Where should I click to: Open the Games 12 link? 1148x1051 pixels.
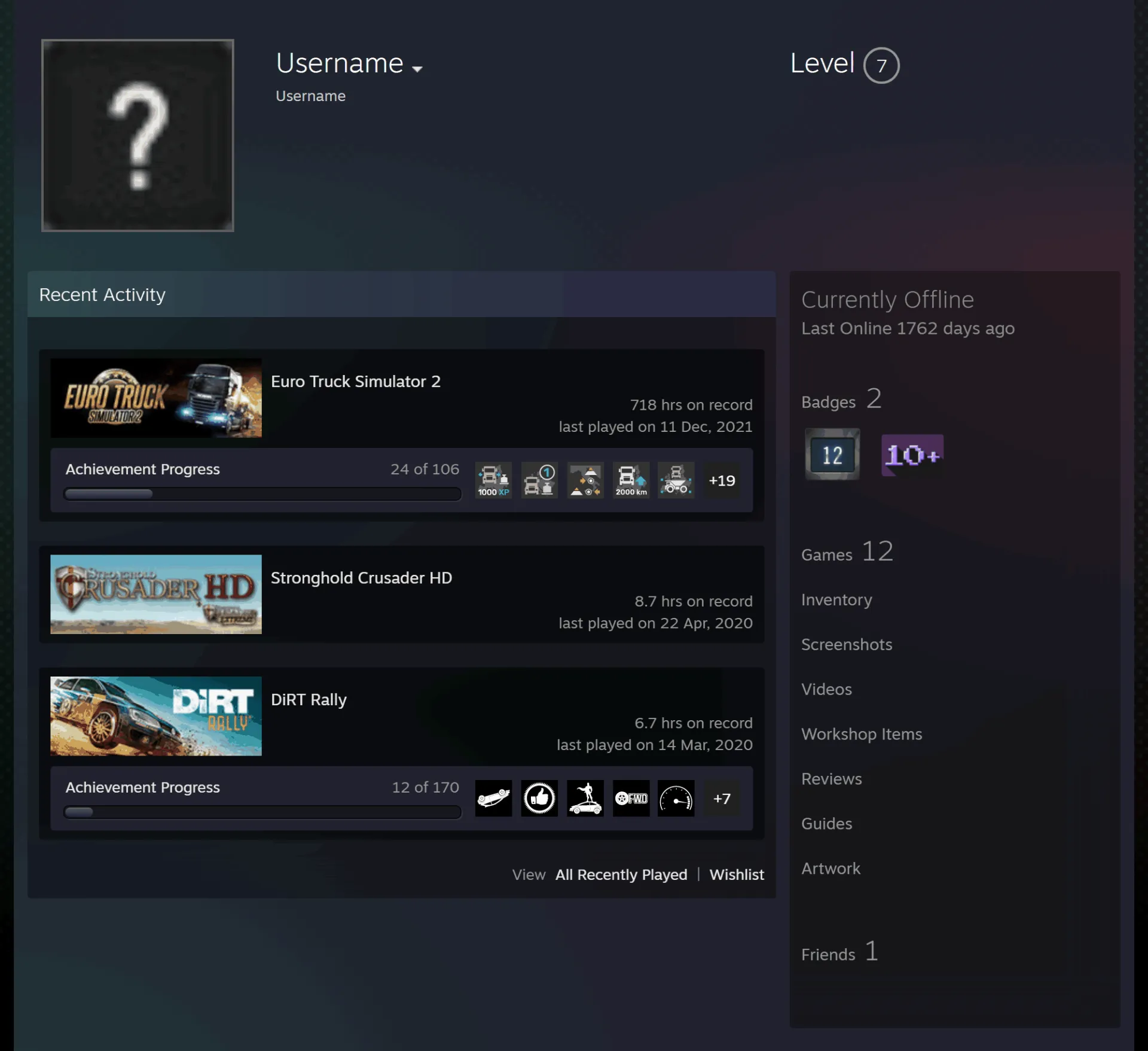click(x=847, y=552)
